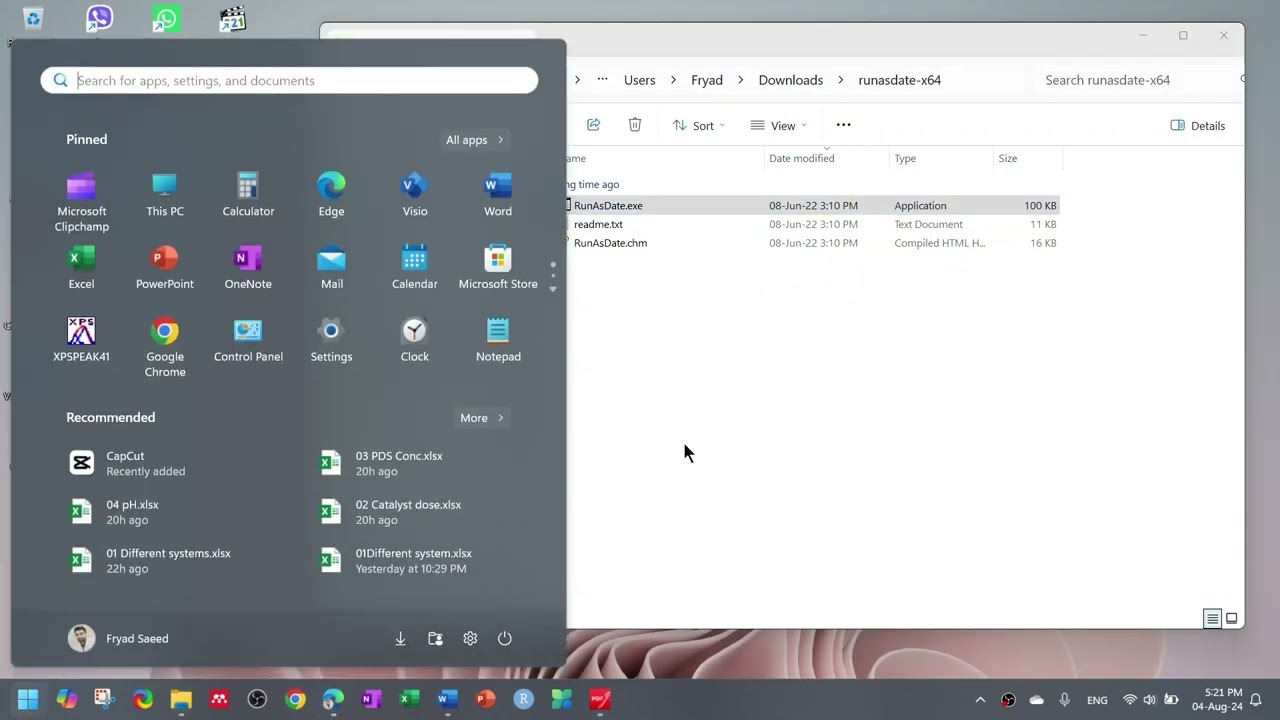Click runasdate-x64 in address breadcrumb
The width and height of the screenshot is (1280, 720).
pos(900,80)
